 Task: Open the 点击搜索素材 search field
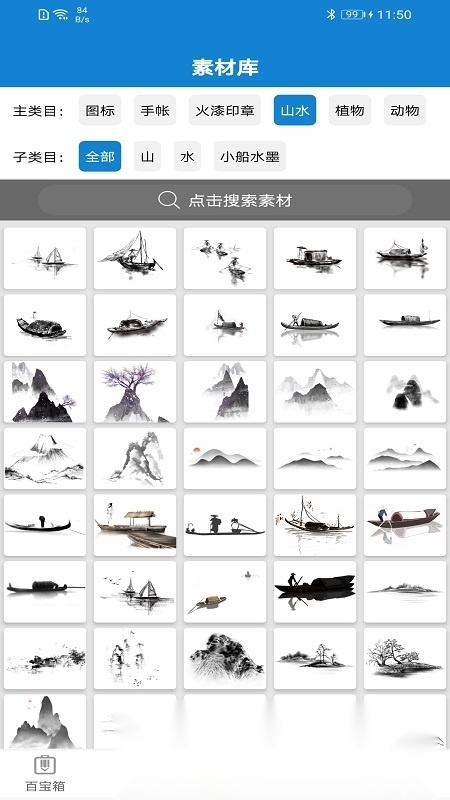point(225,200)
